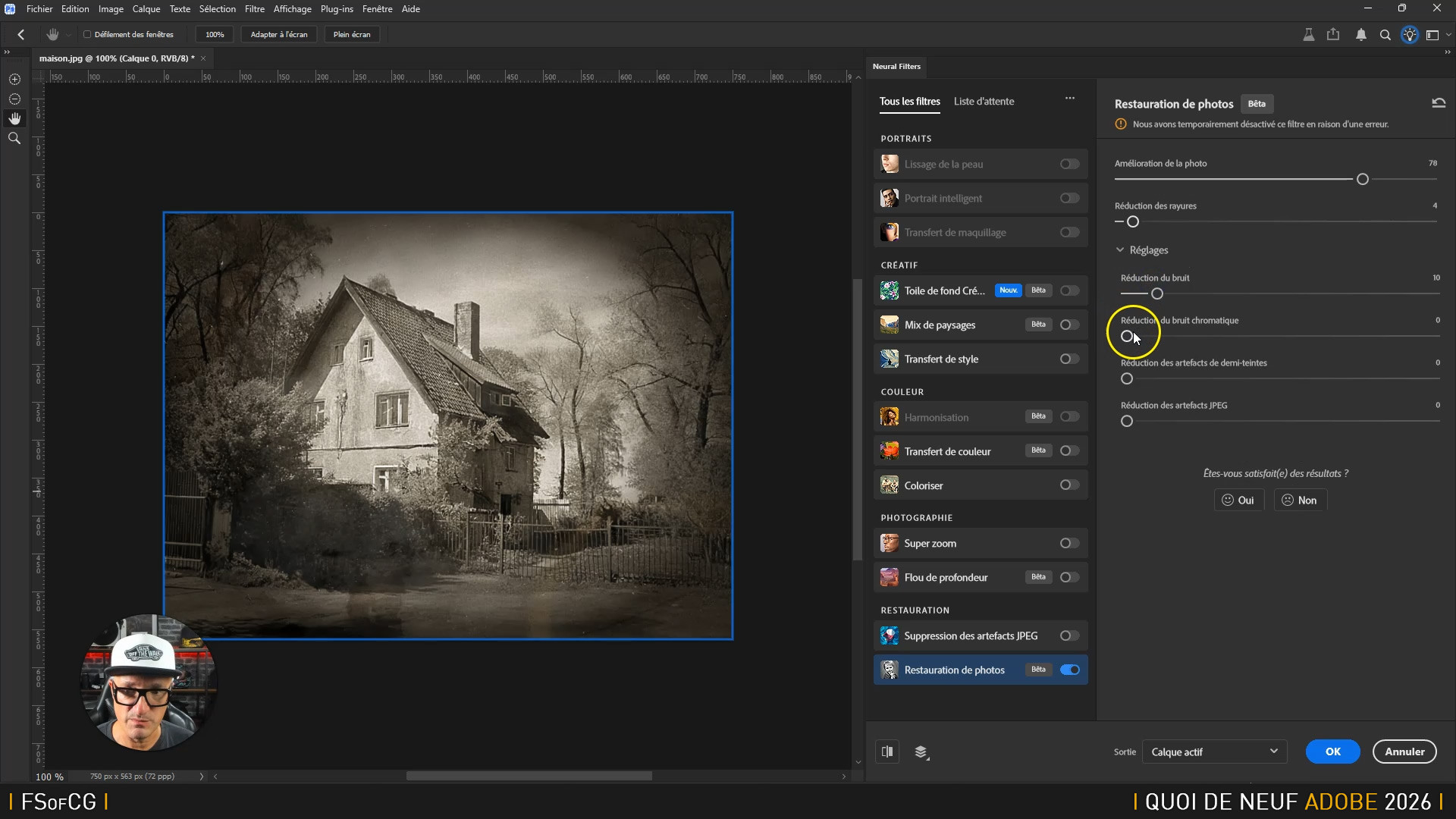This screenshot has height=819, width=1456.
Task: Collapse the Réglages section chevron
Action: point(1120,250)
